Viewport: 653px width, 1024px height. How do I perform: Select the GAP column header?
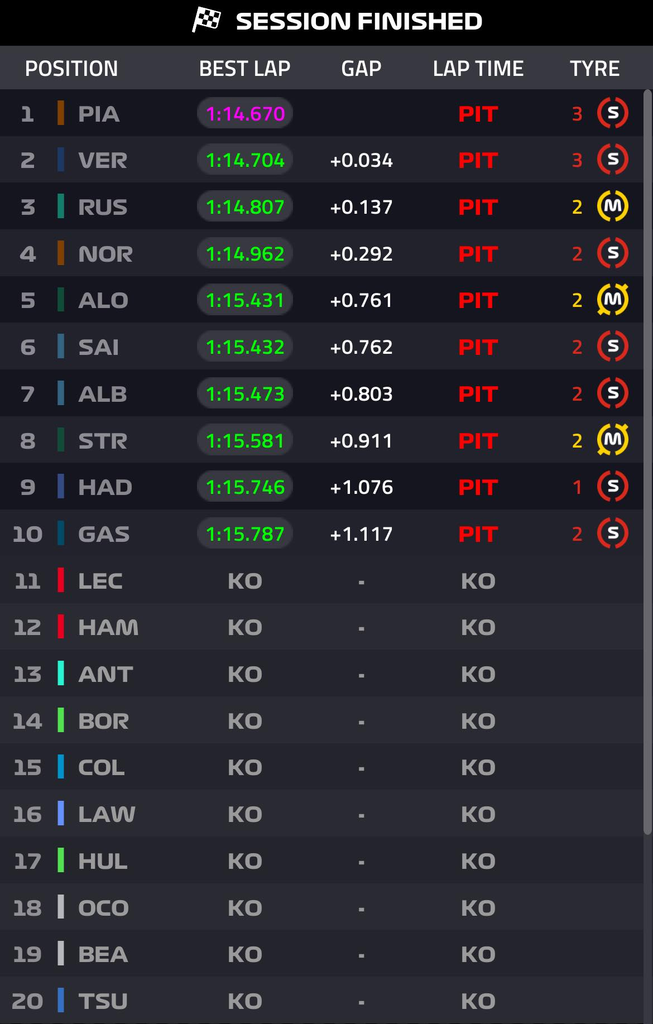click(361, 69)
